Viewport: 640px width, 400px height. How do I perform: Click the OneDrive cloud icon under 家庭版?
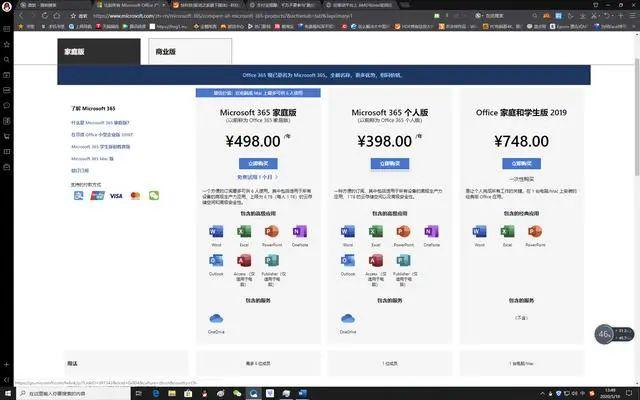[216, 318]
